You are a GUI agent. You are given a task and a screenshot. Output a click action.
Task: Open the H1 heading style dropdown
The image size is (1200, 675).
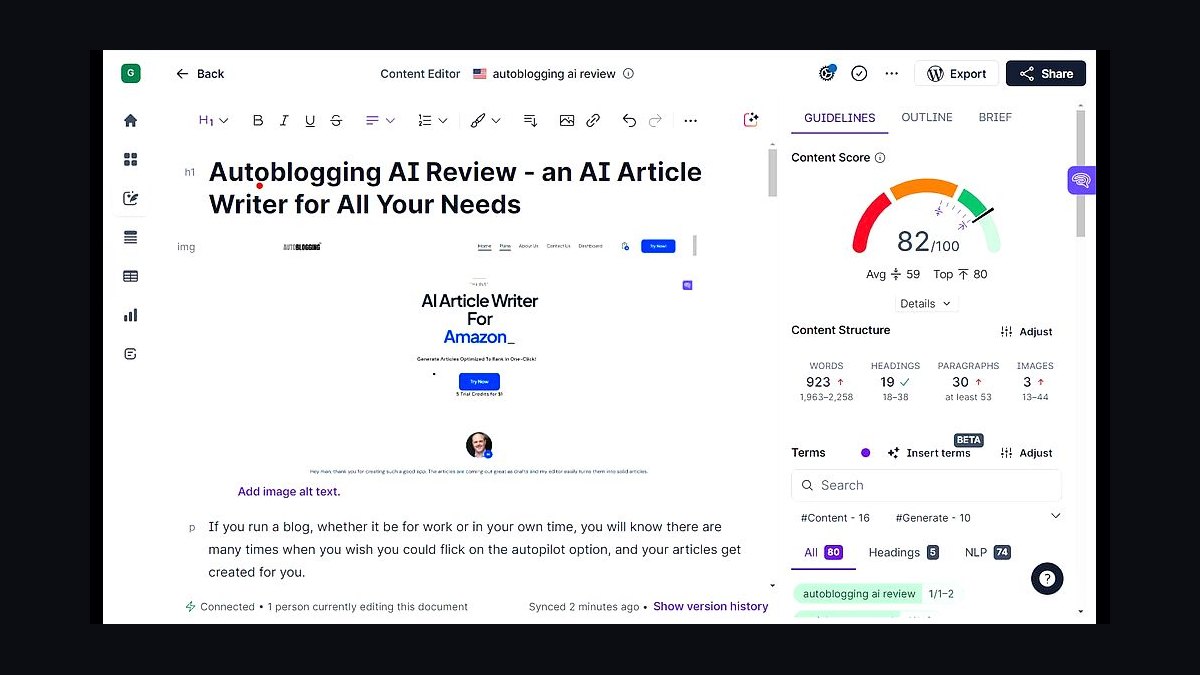pos(213,120)
